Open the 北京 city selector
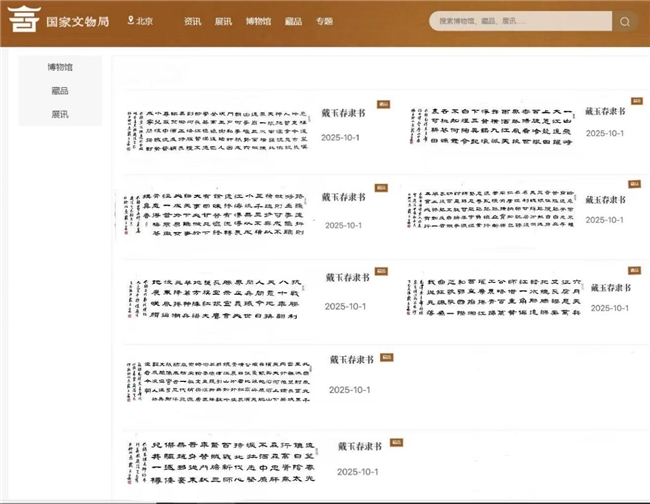The height and width of the screenshot is (504, 650). point(145,21)
